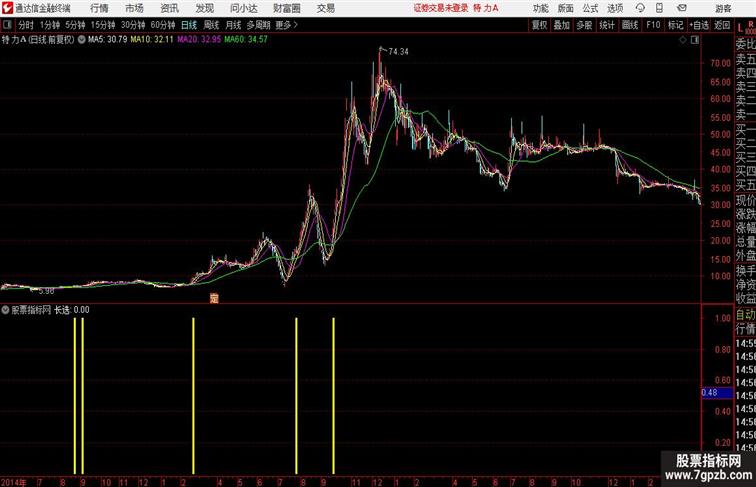
Task: Open the F10 company info
Action: tap(653, 25)
